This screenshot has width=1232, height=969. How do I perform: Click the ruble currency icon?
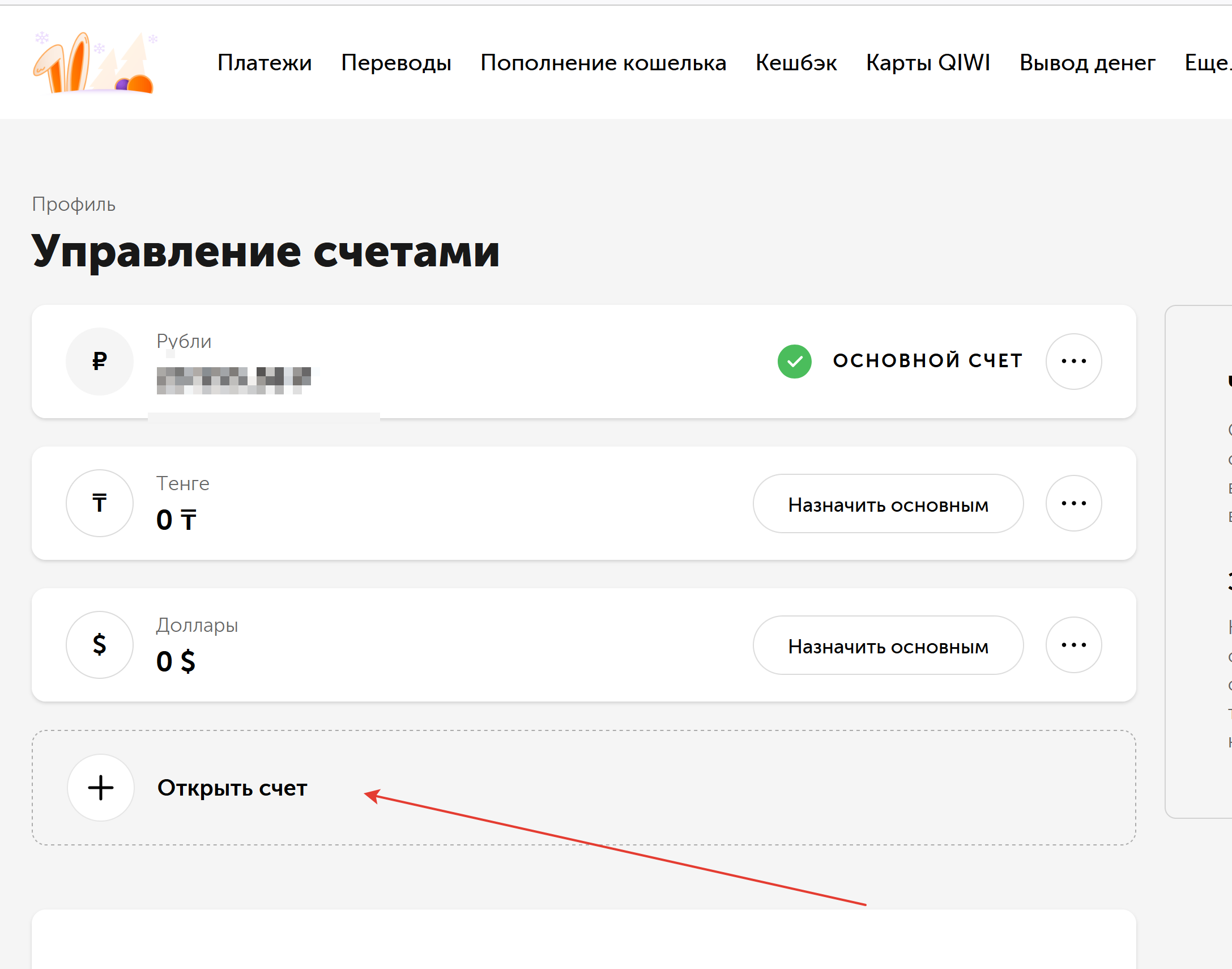pyautogui.click(x=100, y=361)
